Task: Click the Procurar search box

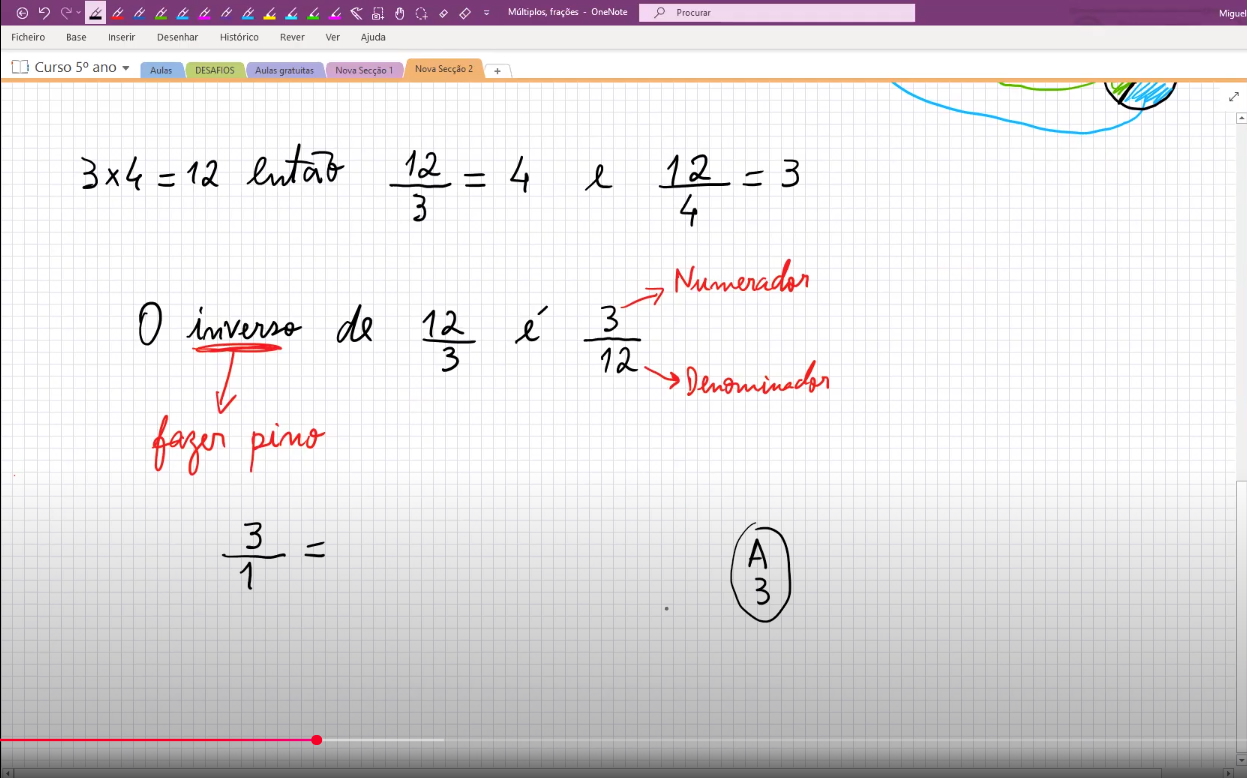Action: (777, 13)
